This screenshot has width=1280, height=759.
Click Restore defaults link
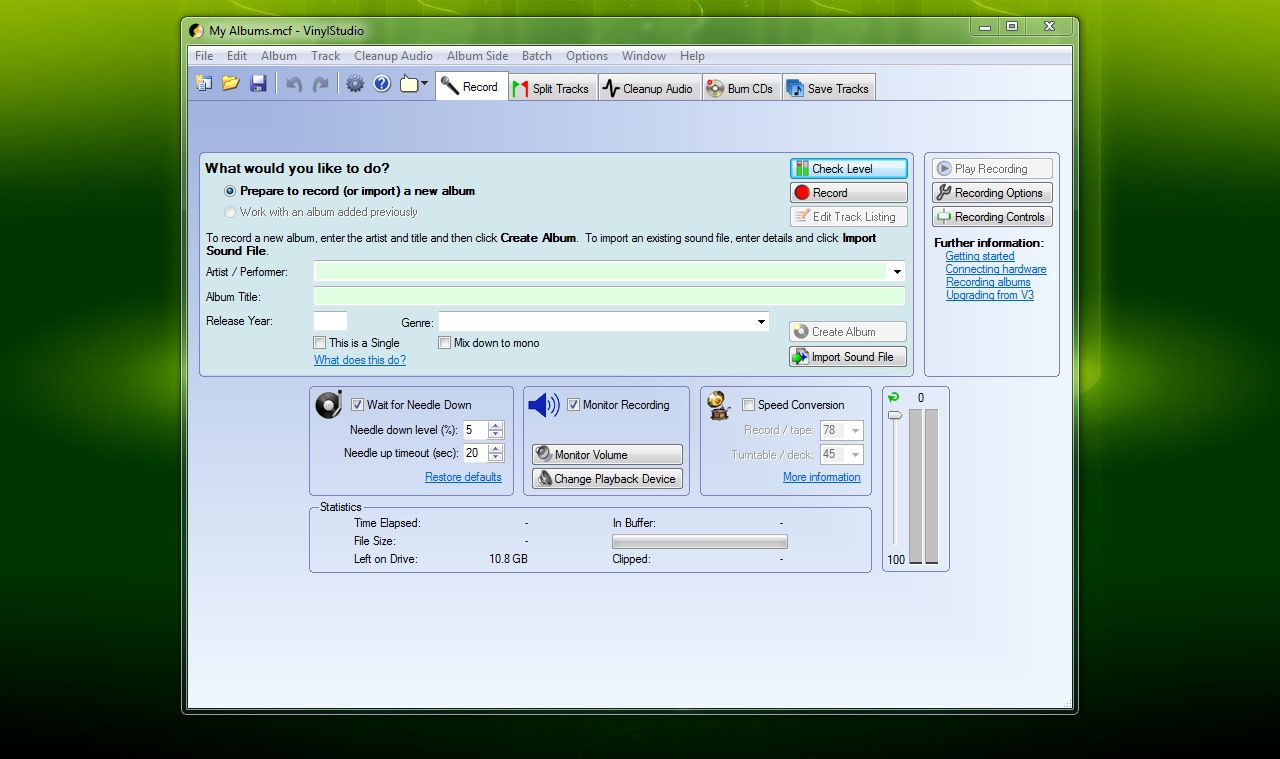[x=463, y=477]
